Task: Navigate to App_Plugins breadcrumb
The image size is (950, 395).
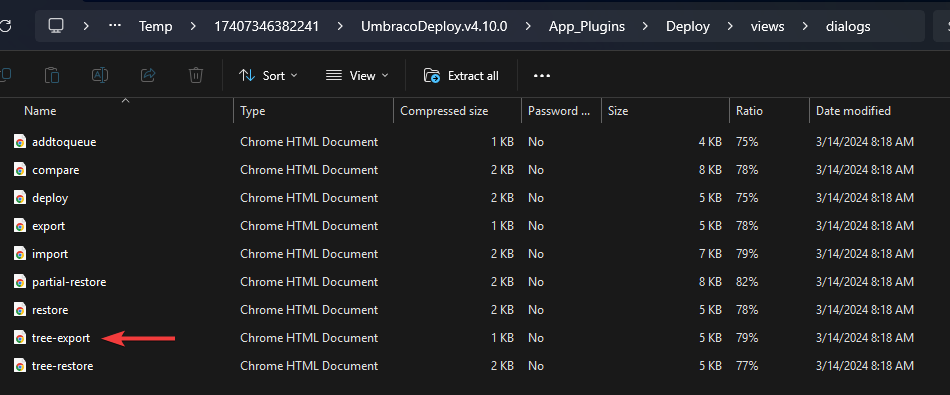Action: click(x=587, y=26)
